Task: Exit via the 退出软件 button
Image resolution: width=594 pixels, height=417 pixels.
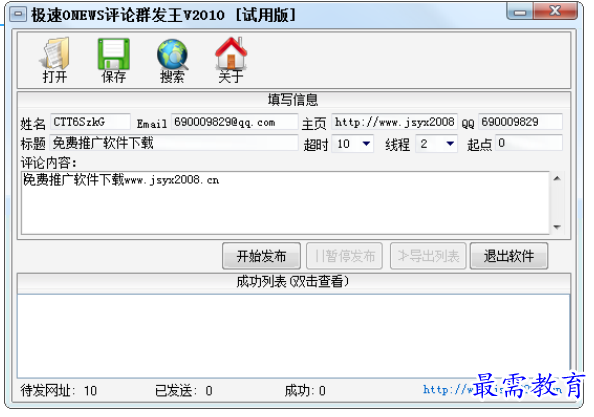Action: point(509,256)
